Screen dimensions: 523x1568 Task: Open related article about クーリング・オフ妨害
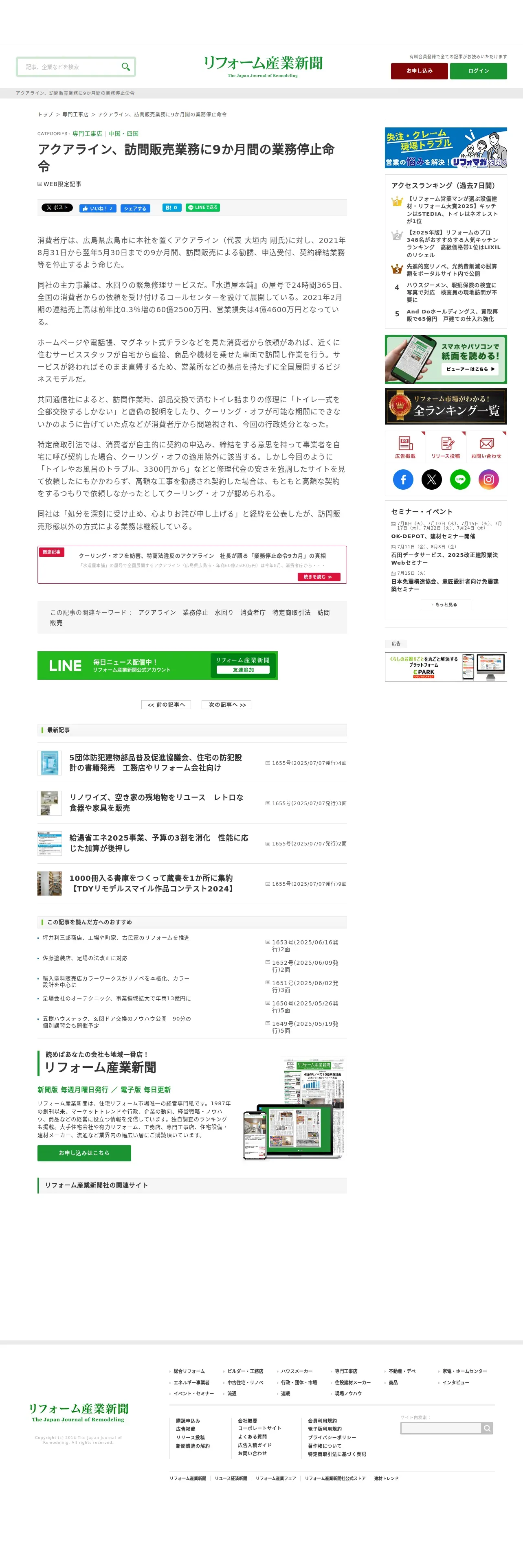tap(202, 556)
